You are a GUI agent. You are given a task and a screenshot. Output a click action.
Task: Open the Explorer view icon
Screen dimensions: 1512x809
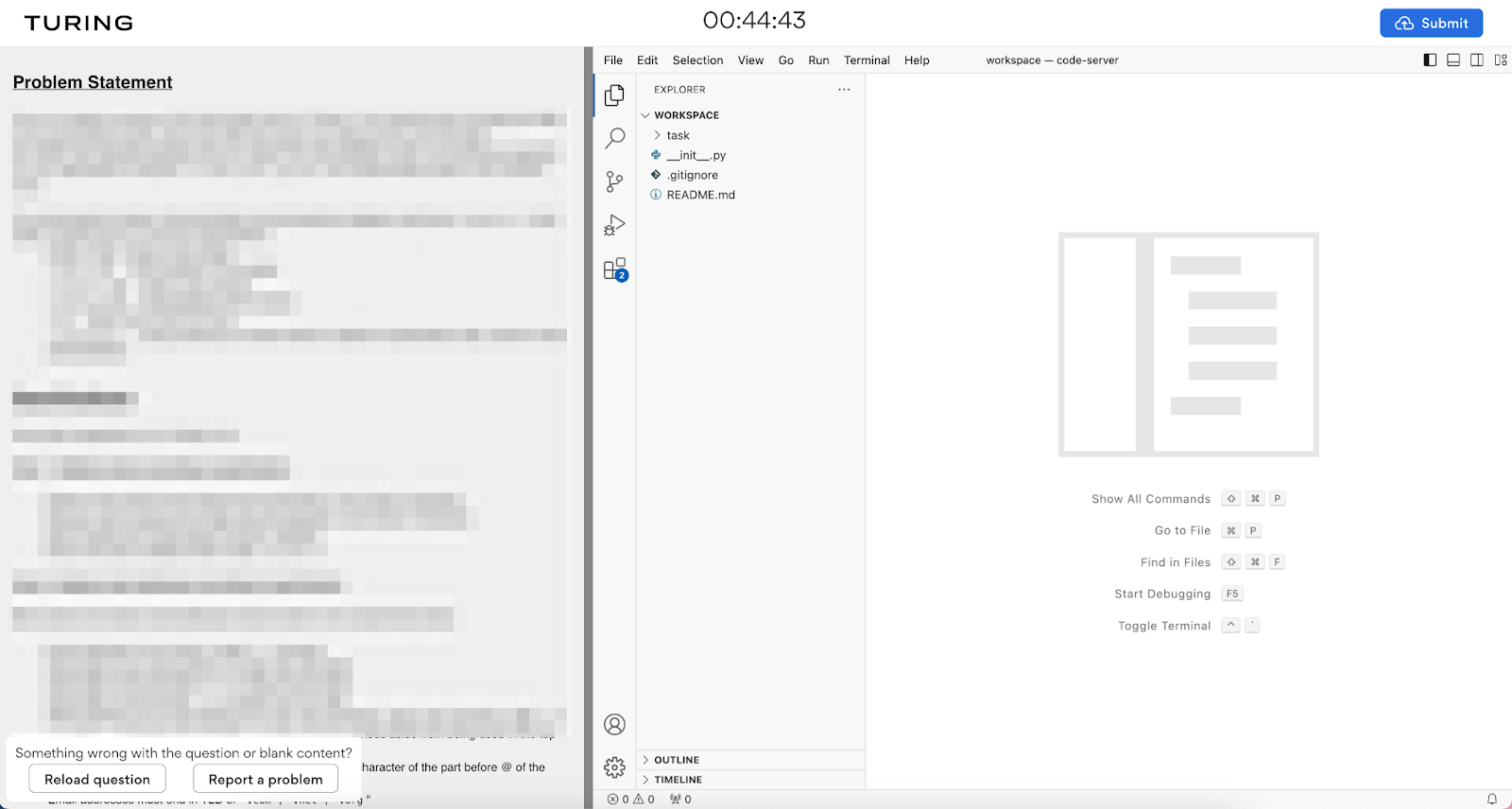click(x=614, y=95)
